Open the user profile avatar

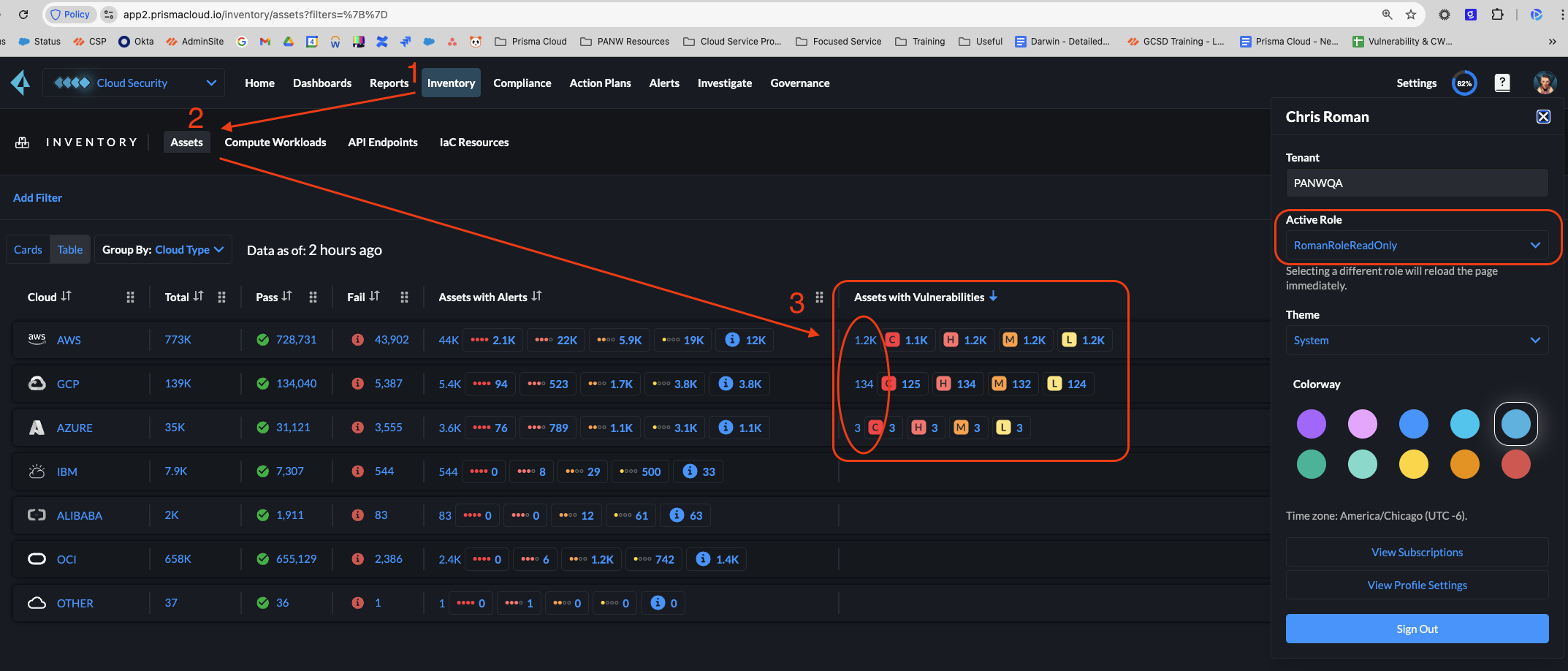(1545, 83)
